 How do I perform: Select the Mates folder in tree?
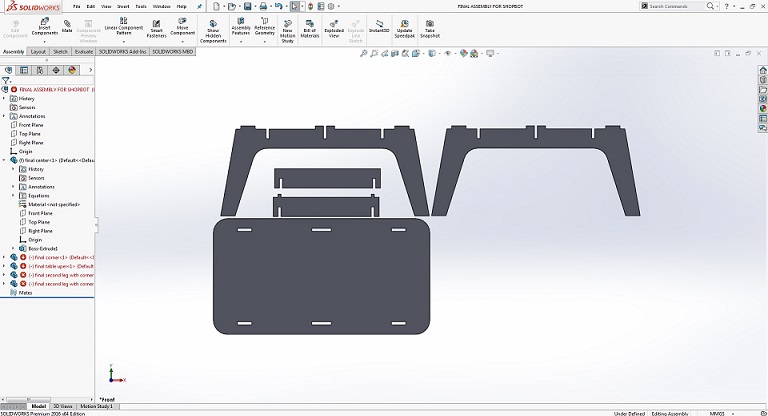tap(21, 293)
